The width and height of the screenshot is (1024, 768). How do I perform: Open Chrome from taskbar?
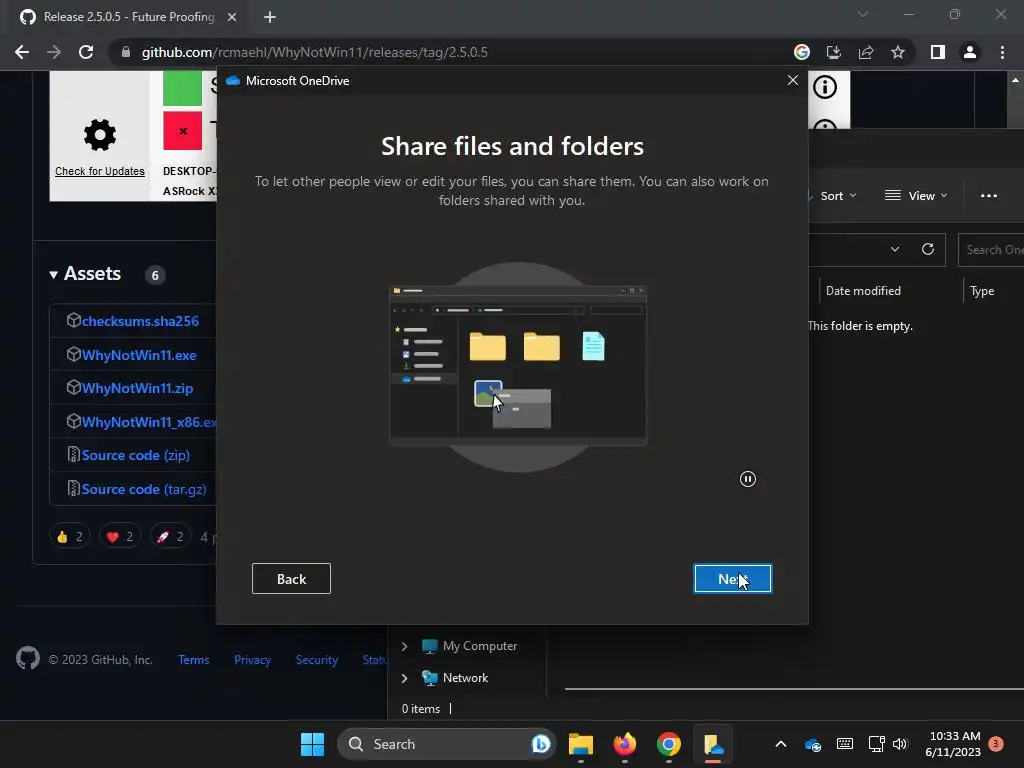coord(668,744)
